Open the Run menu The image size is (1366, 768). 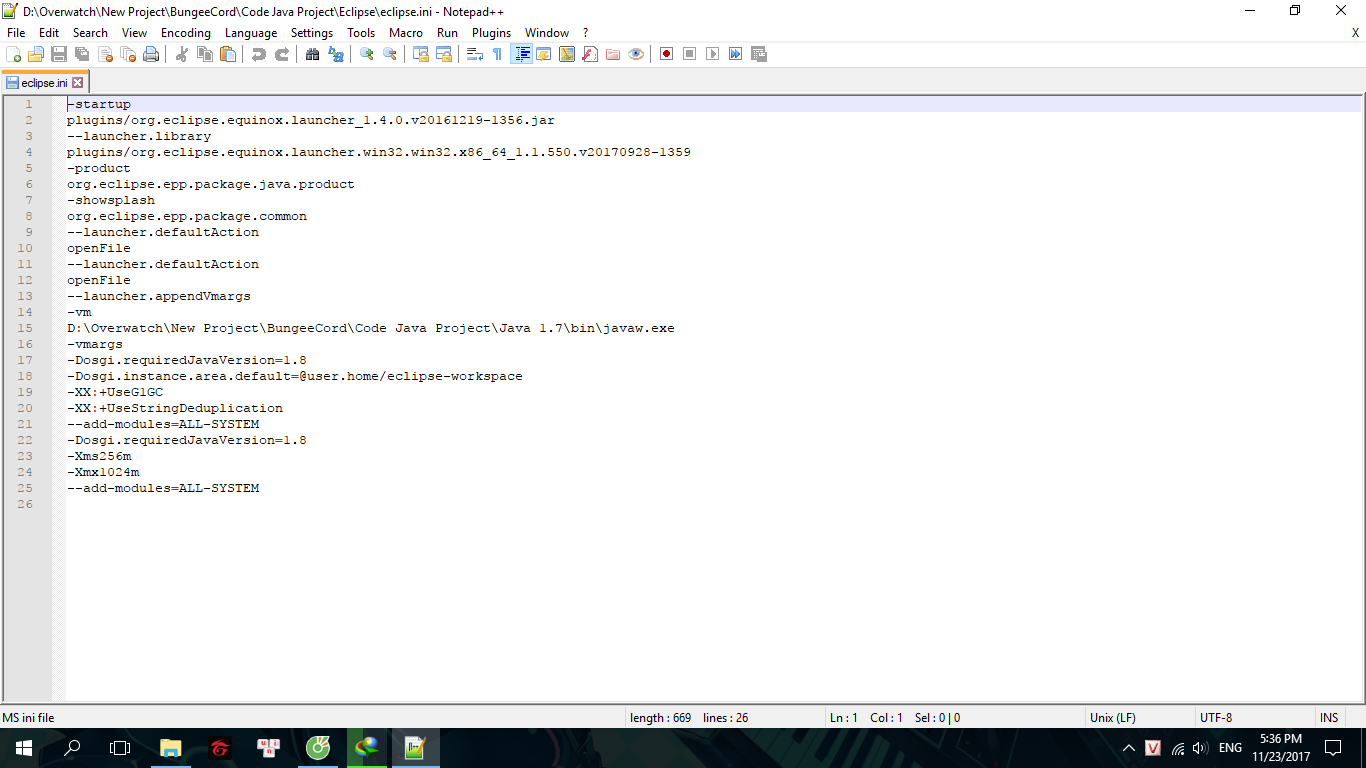[x=448, y=33]
